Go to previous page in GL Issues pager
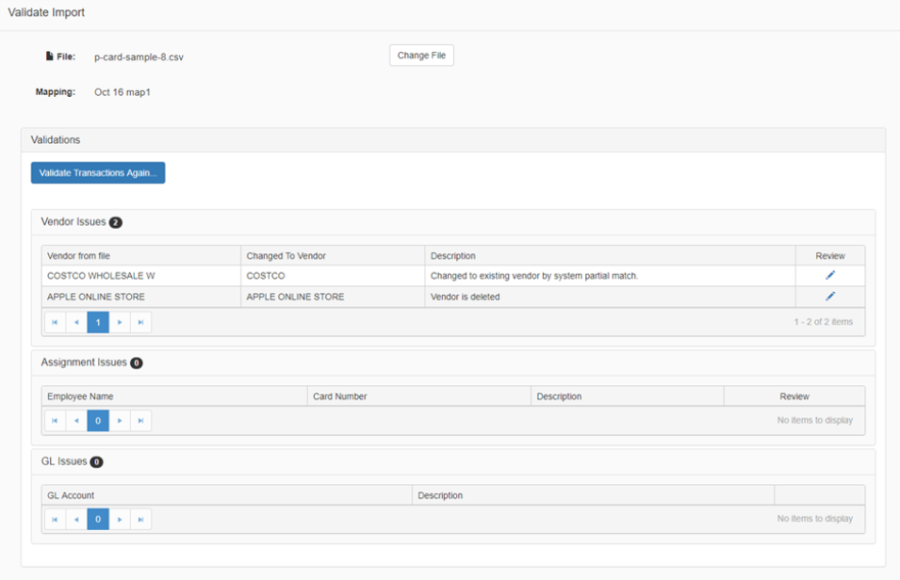 click(76, 519)
